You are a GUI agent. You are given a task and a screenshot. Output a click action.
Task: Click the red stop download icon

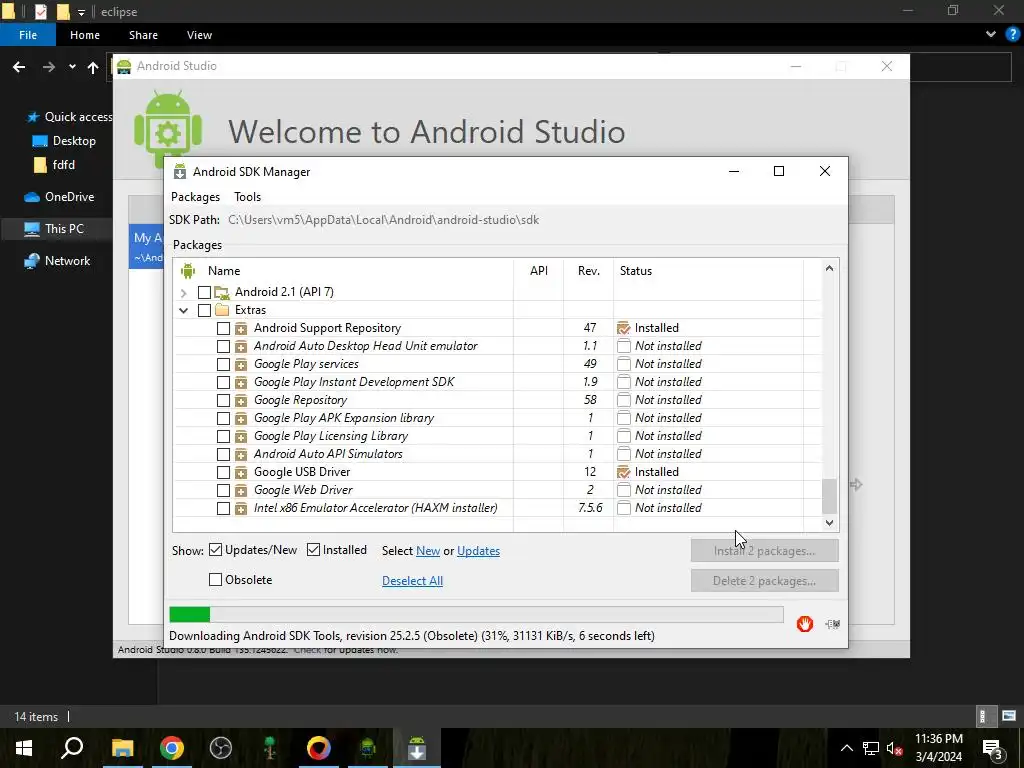(x=805, y=624)
